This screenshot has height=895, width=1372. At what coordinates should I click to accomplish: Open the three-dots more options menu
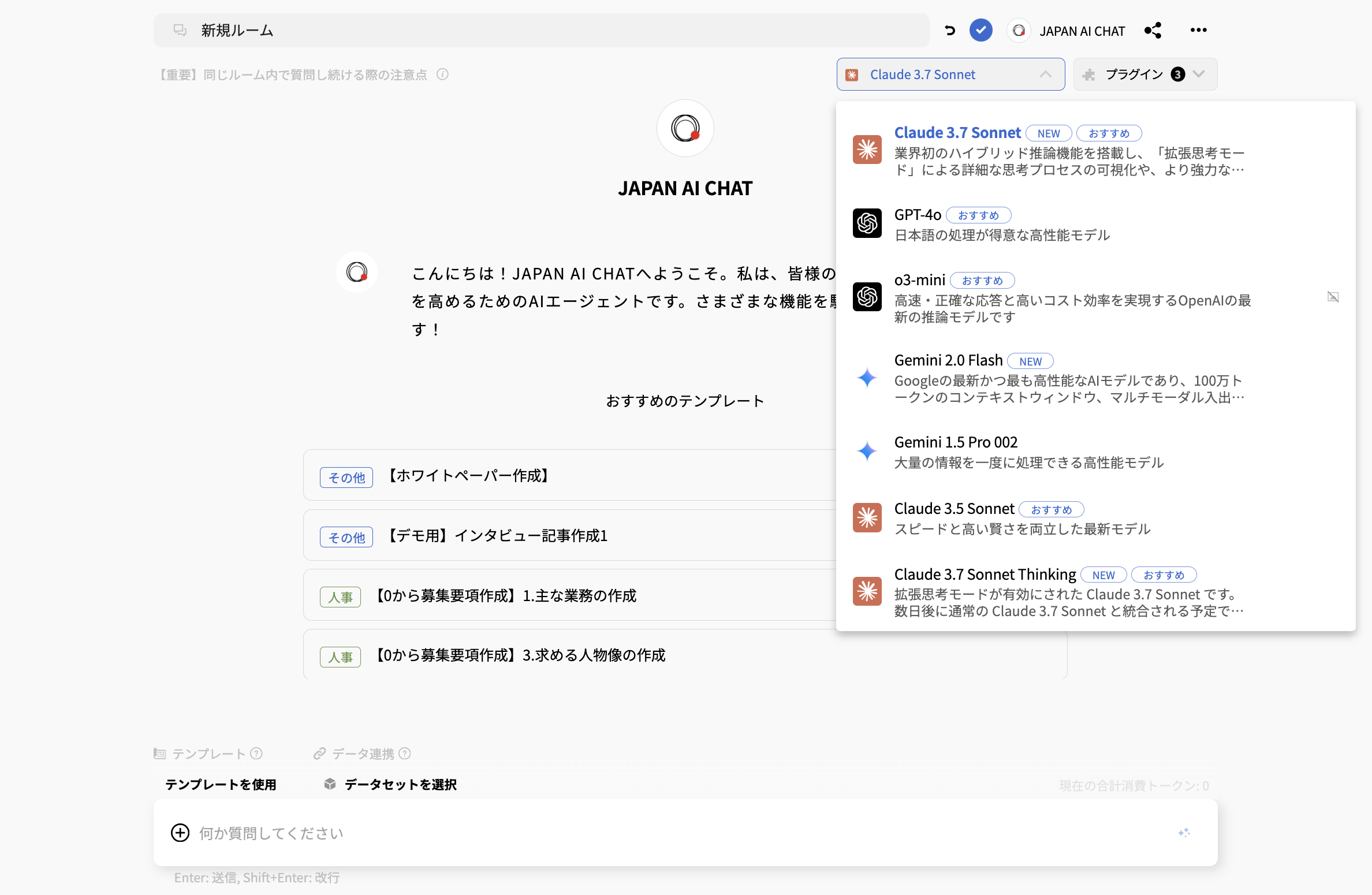tap(1199, 30)
